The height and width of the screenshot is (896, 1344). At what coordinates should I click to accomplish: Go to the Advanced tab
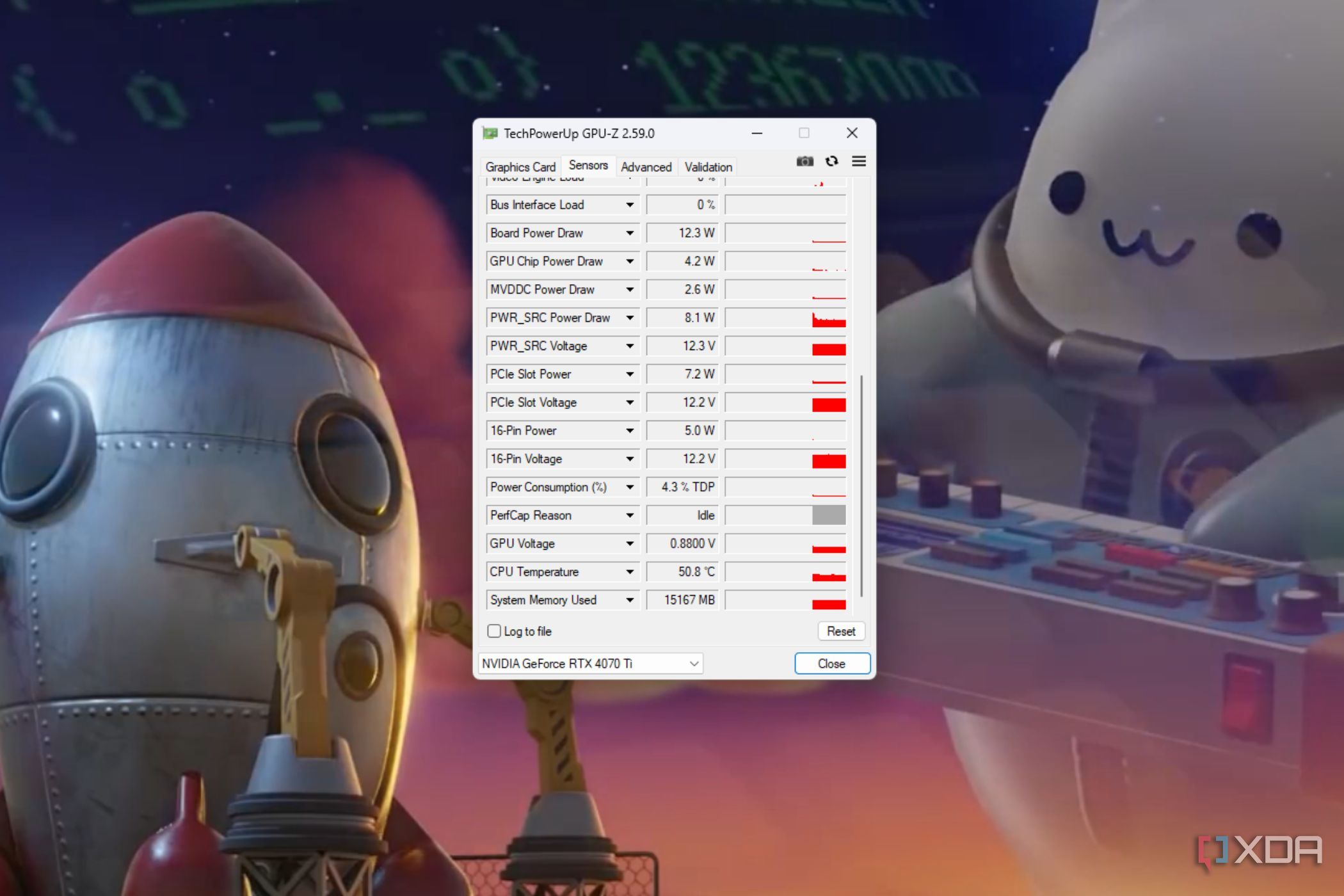point(646,167)
